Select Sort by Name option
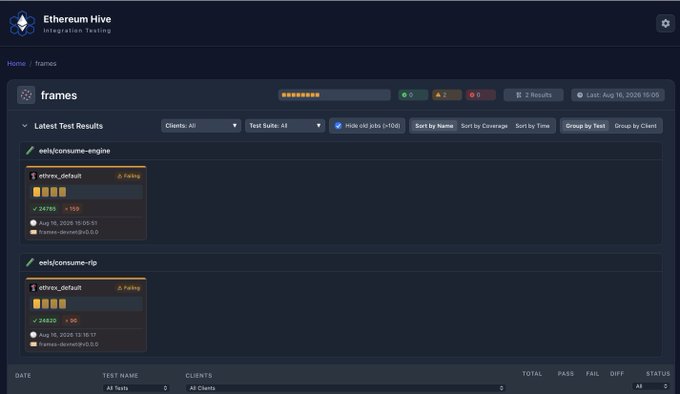The width and height of the screenshot is (680, 394). 434,126
